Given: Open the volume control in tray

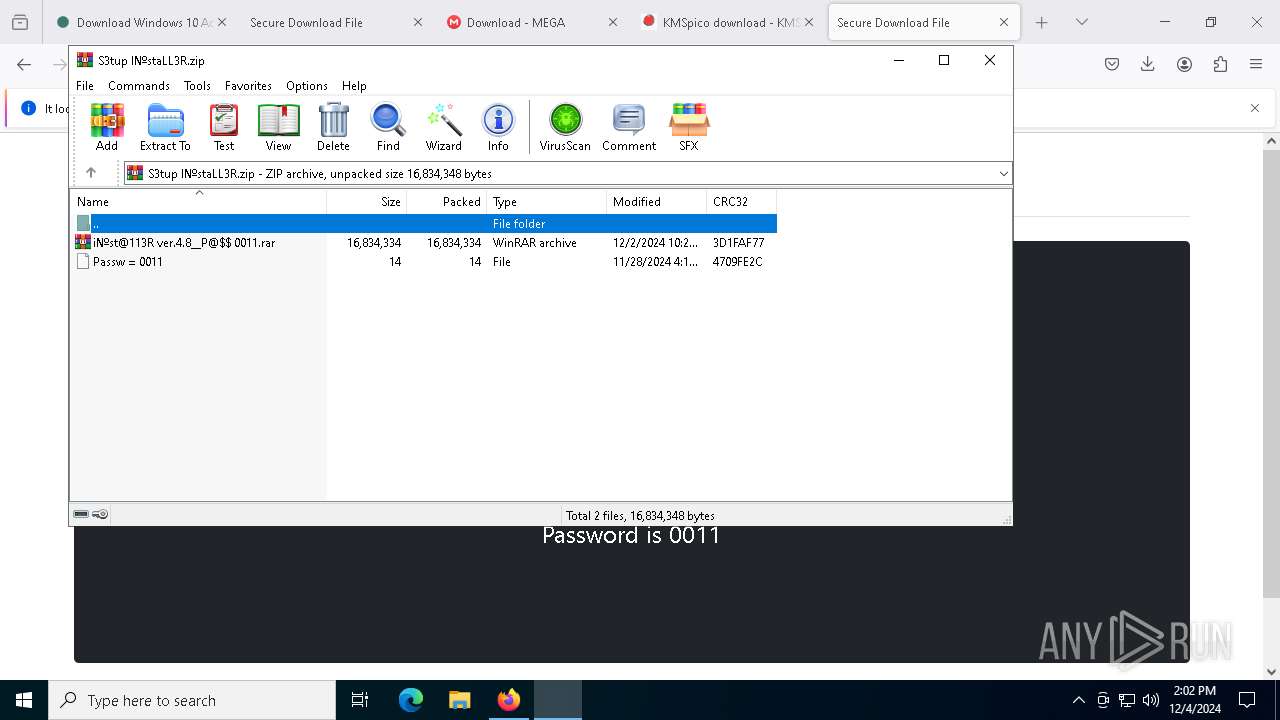Looking at the screenshot, I should 1151,700.
